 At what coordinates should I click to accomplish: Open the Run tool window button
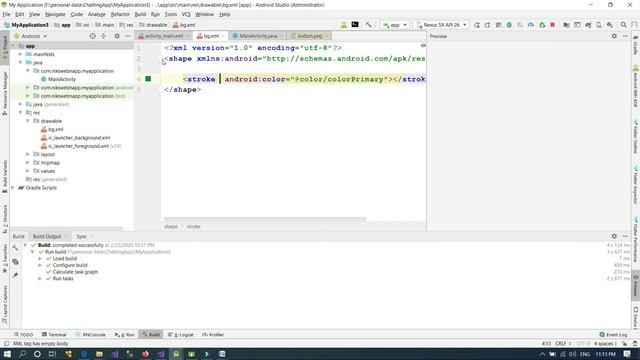(x=124, y=334)
